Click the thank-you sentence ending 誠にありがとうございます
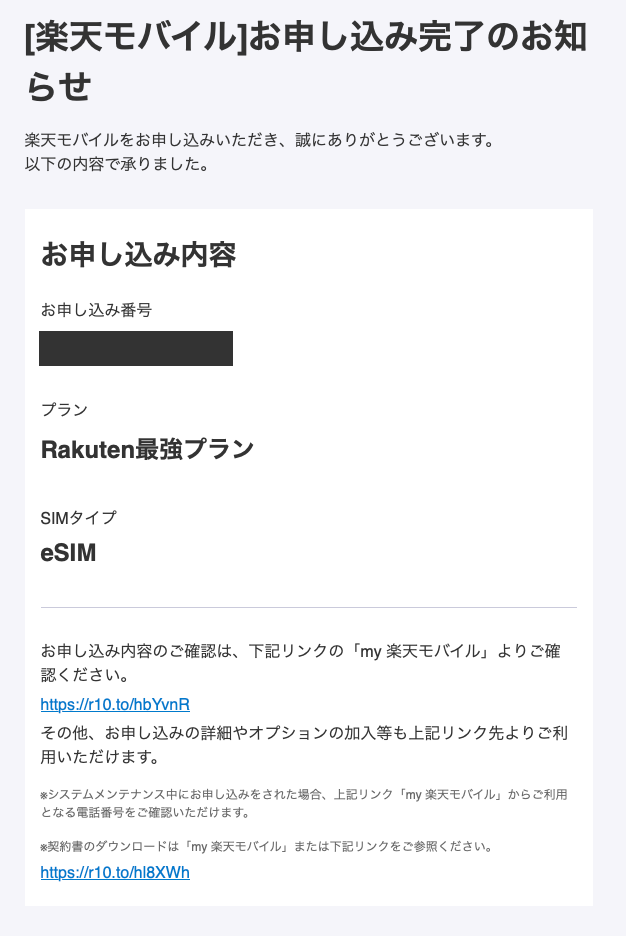This screenshot has width=626, height=936. (260, 140)
